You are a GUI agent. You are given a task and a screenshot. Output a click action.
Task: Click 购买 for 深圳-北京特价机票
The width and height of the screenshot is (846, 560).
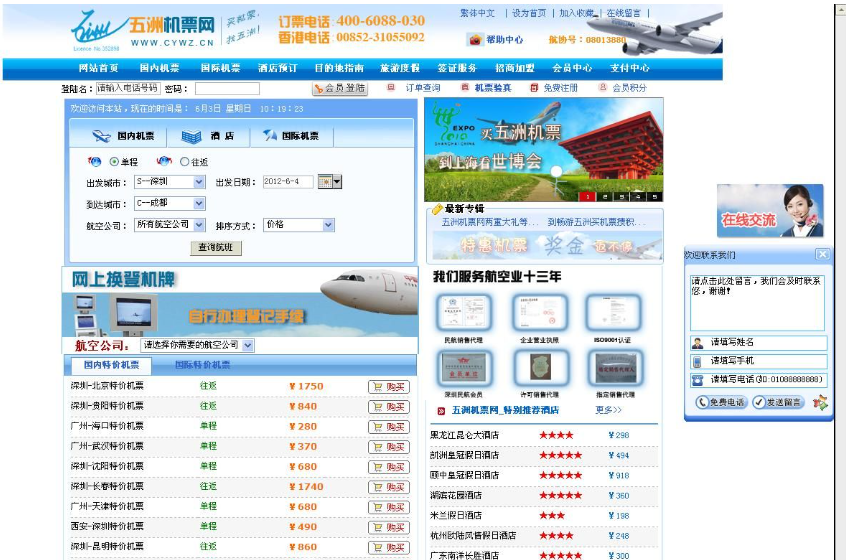[389, 387]
